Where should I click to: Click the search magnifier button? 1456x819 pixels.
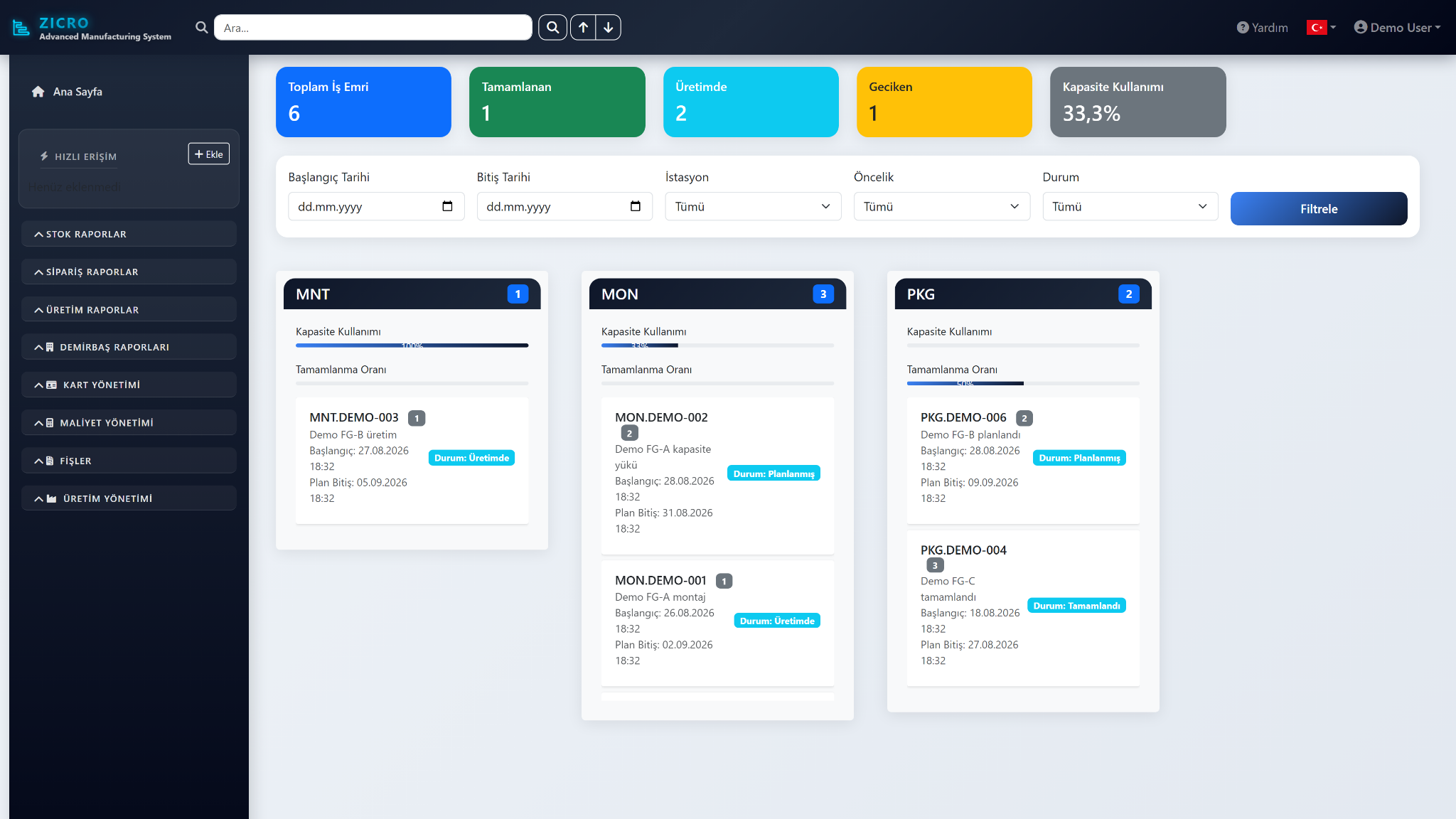[x=552, y=28]
